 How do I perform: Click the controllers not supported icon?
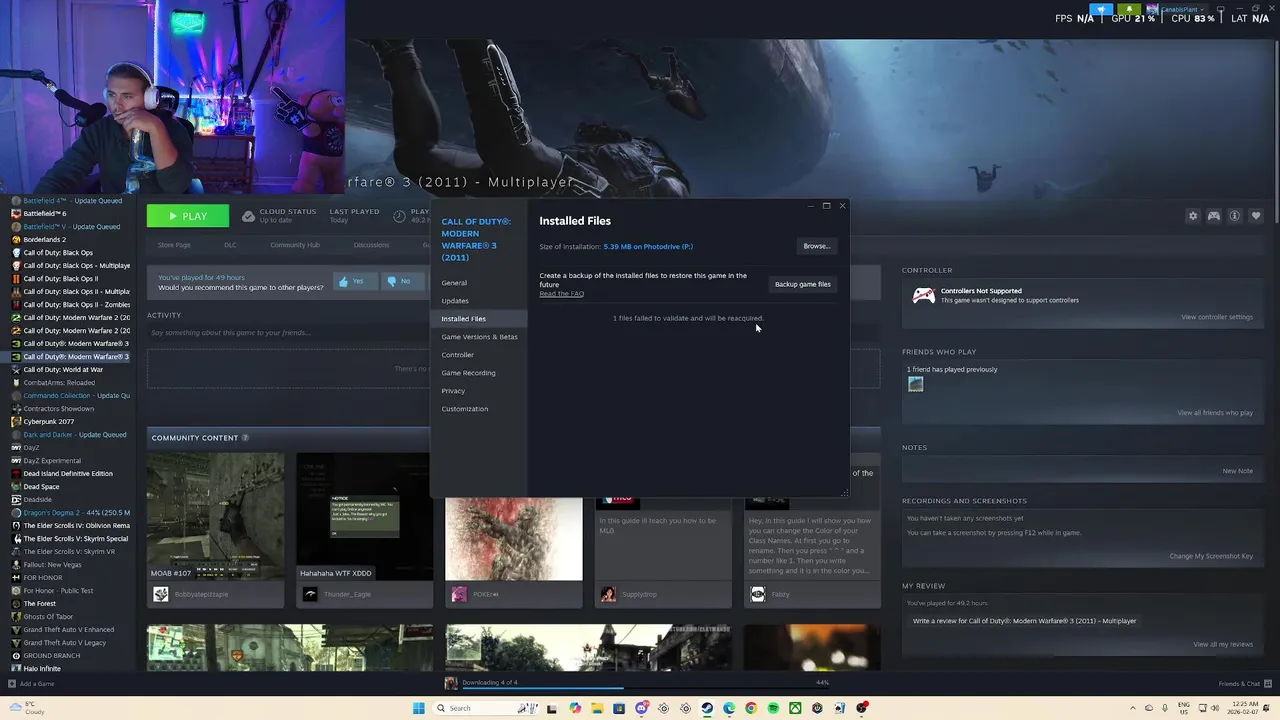pyautogui.click(x=924, y=295)
